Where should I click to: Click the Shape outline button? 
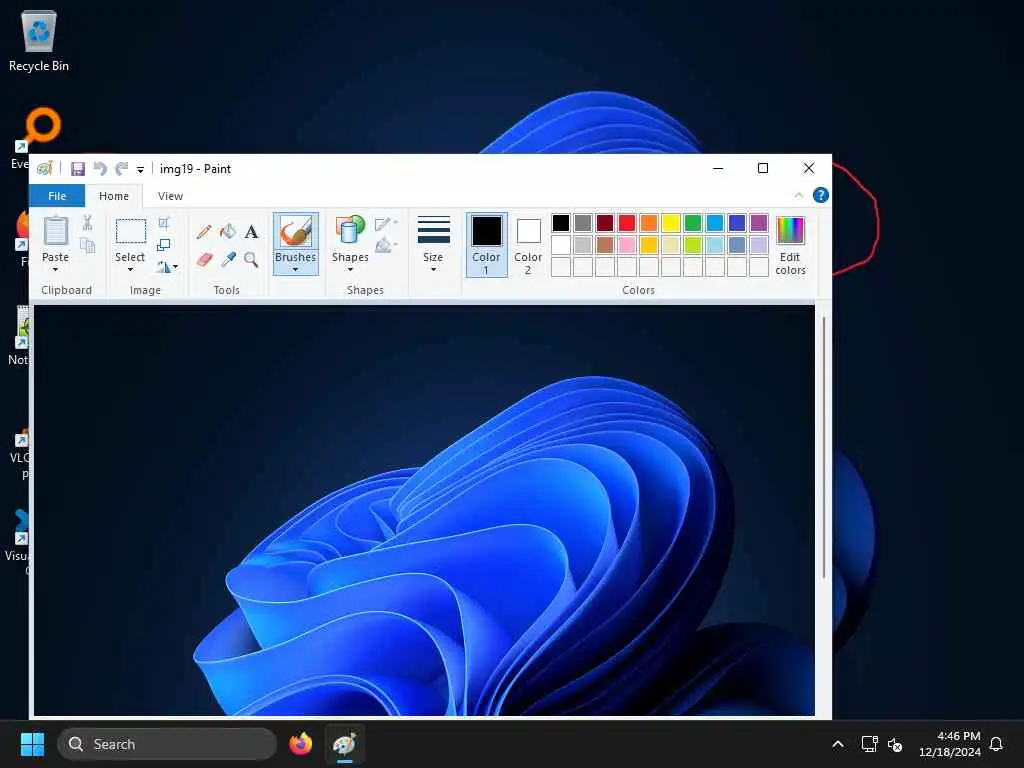386,224
